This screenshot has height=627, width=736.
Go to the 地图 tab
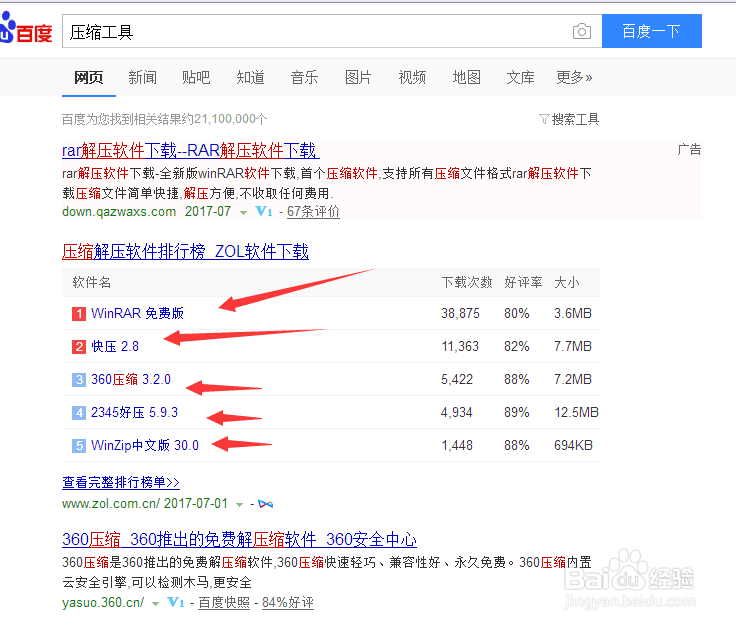pyautogui.click(x=467, y=77)
